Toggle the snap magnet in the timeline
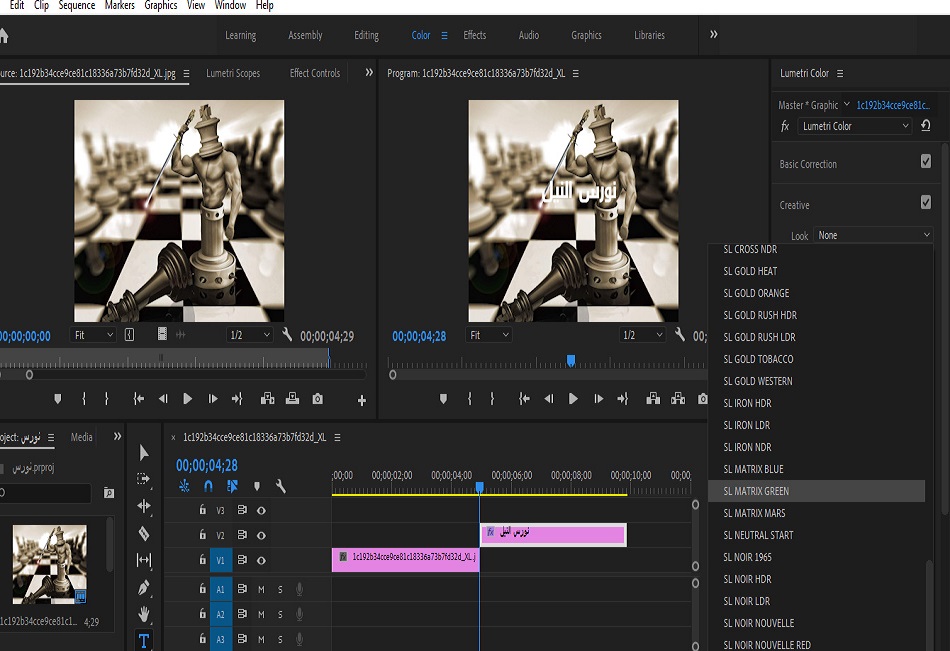The image size is (950, 651). coord(208,486)
